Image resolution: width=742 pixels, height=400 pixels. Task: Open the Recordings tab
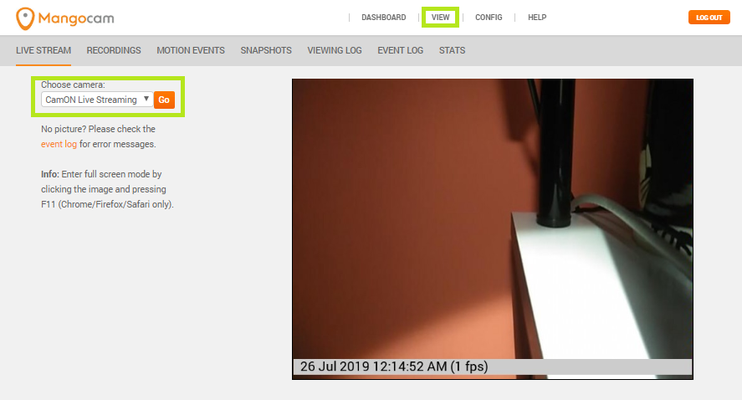click(114, 50)
